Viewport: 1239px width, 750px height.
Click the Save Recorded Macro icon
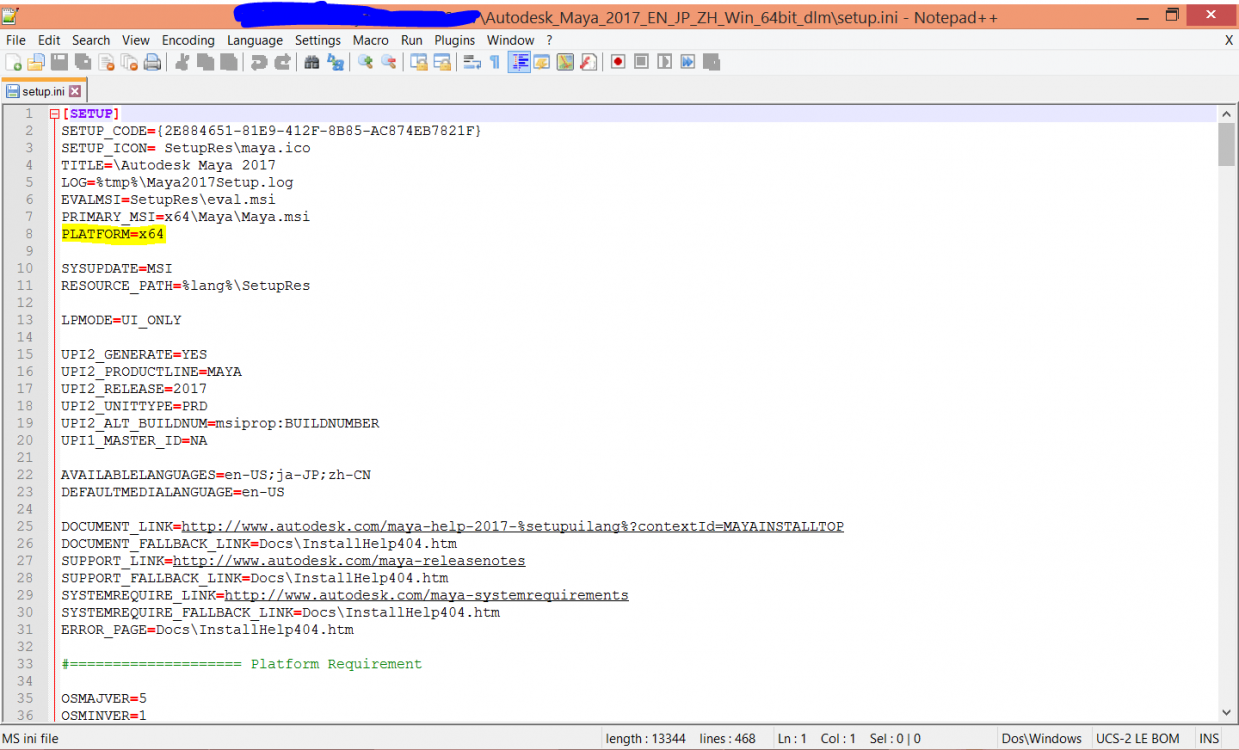711,62
